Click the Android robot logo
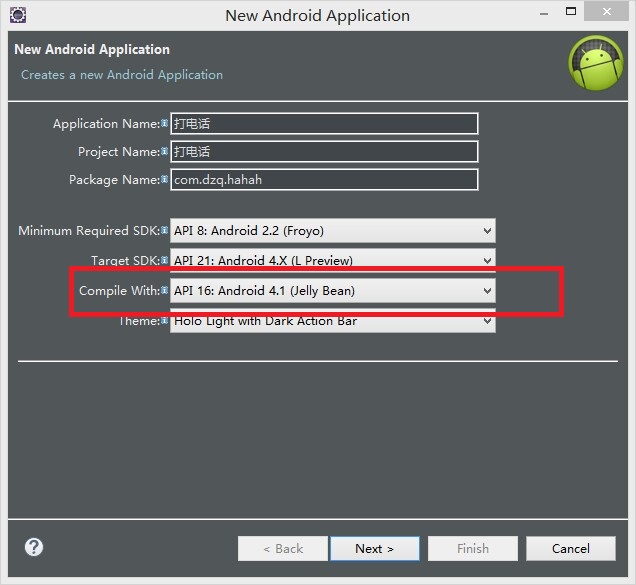Image resolution: width=636 pixels, height=585 pixels. (x=595, y=62)
